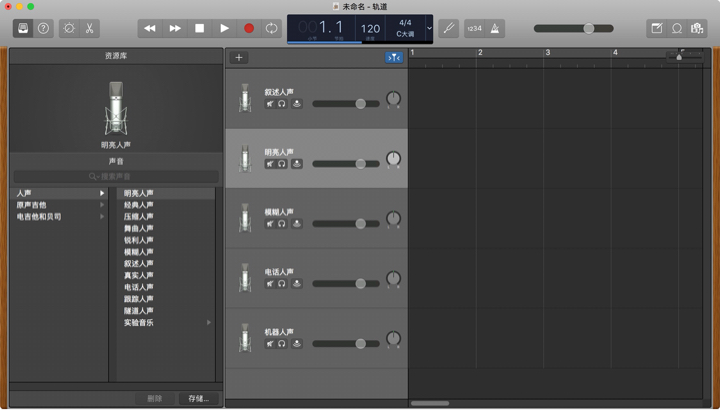Image resolution: width=720 pixels, height=410 pixels.
Task: Add a new track with plus button
Action: click(239, 57)
